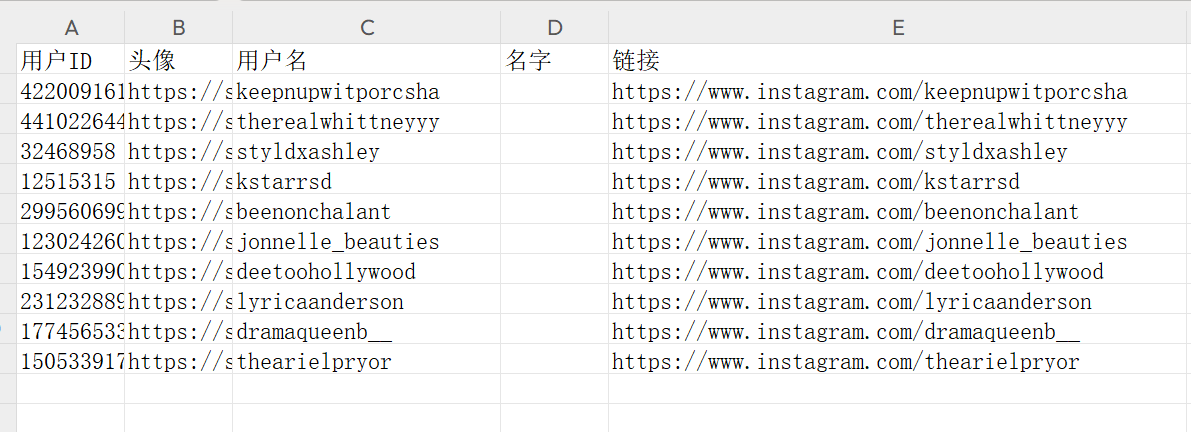Screen dimensions: 1191x432
Task: Select user ID cell 12515315
Action: [x=71, y=183]
